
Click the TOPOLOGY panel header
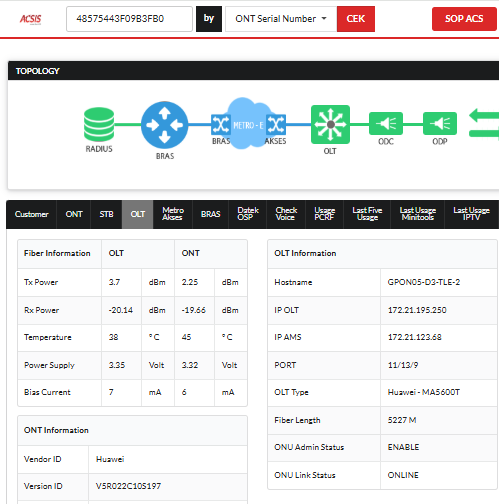click(x=253, y=71)
